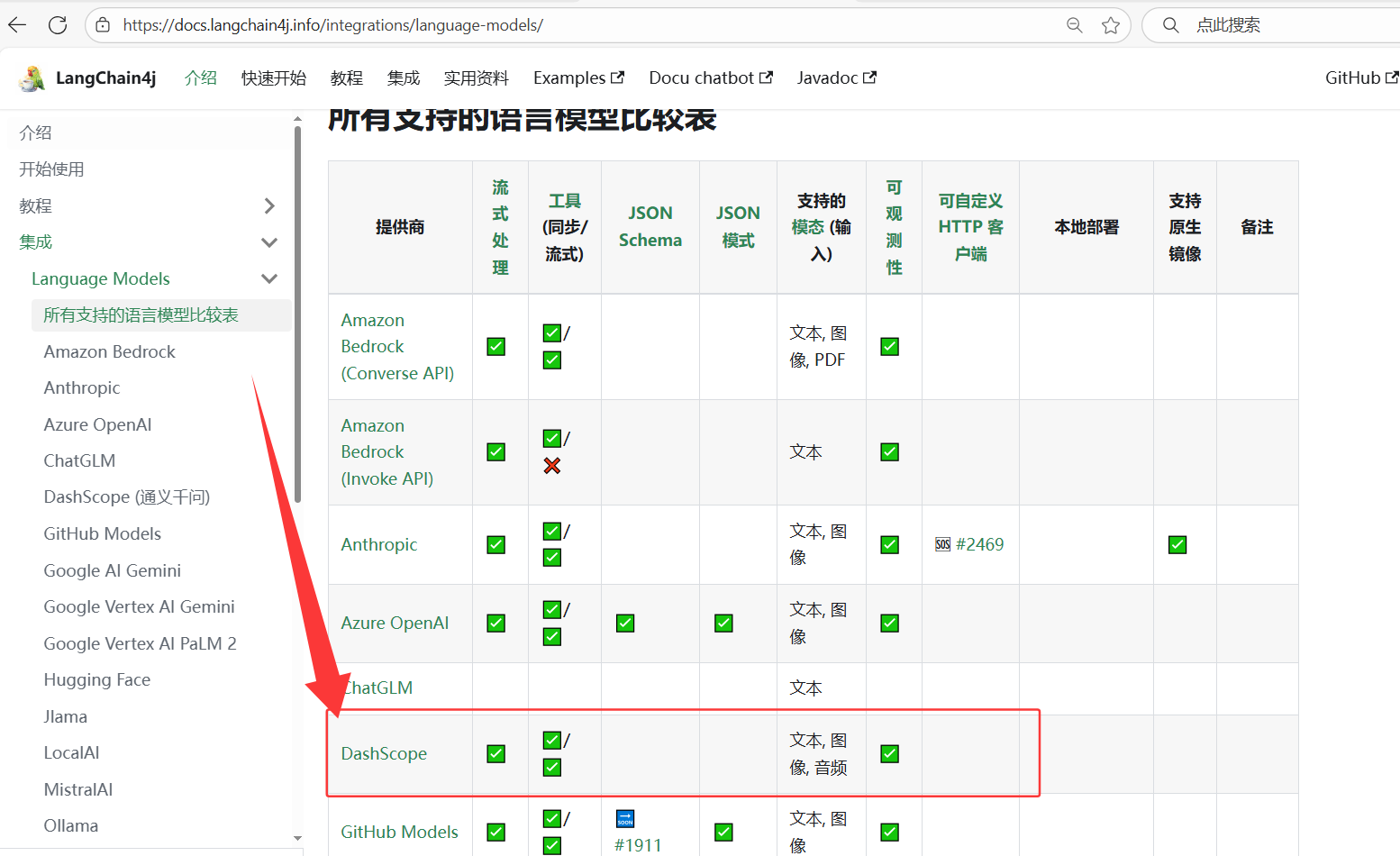Bookmark page with the star icon
Image resolution: width=1400 pixels, height=856 pixels.
[1111, 25]
